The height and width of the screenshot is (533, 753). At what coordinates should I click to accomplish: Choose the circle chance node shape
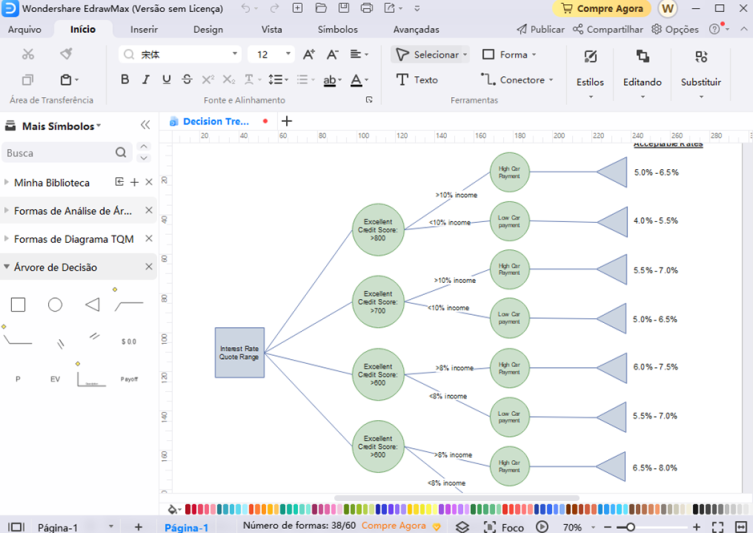coord(55,305)
